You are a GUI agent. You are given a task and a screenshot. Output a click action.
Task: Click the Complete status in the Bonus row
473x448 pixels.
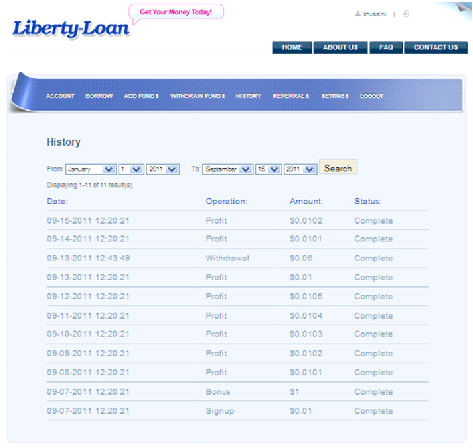[x=374, y=392]
